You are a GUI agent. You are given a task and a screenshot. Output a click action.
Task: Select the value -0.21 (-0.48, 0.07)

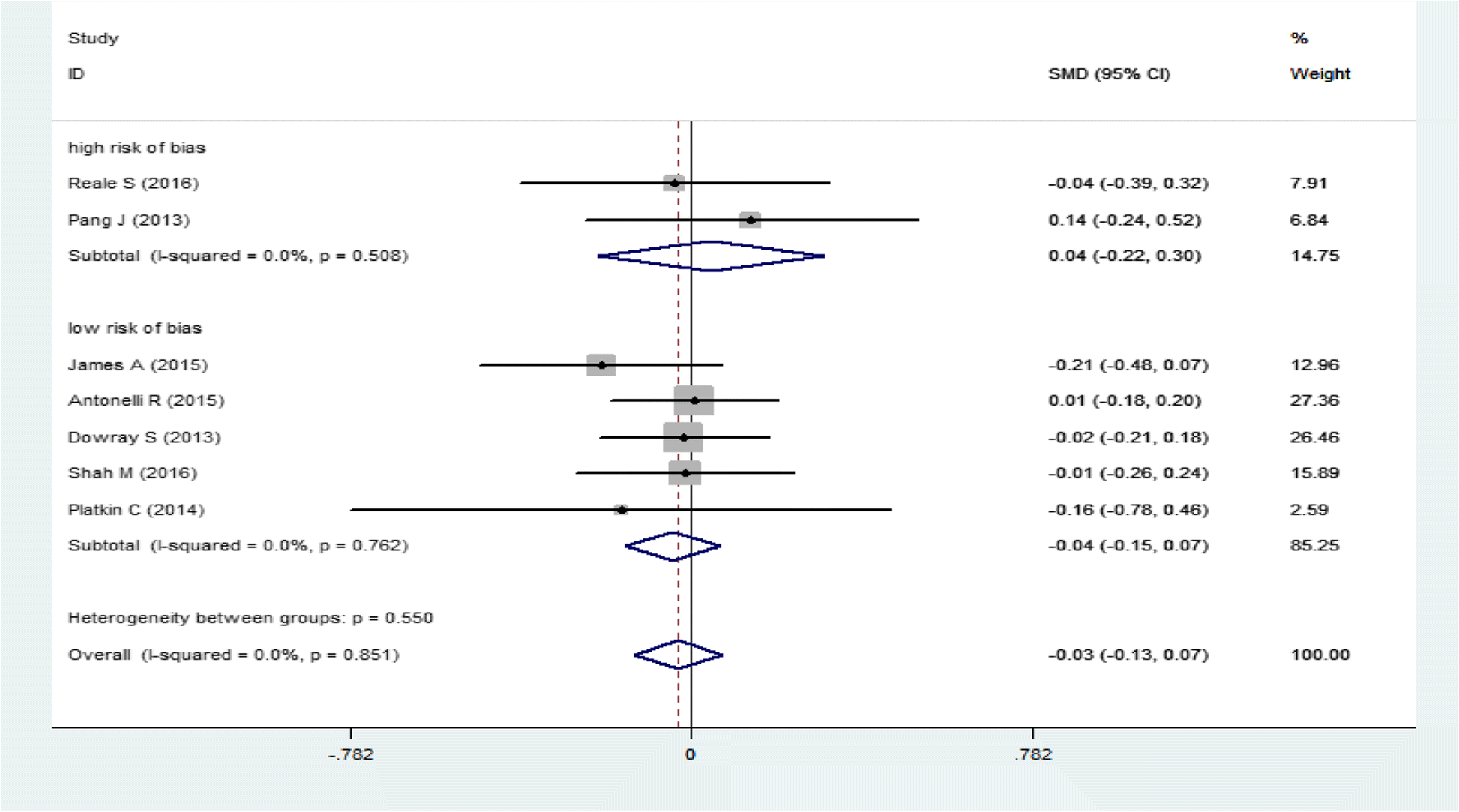pos(1128,364)
